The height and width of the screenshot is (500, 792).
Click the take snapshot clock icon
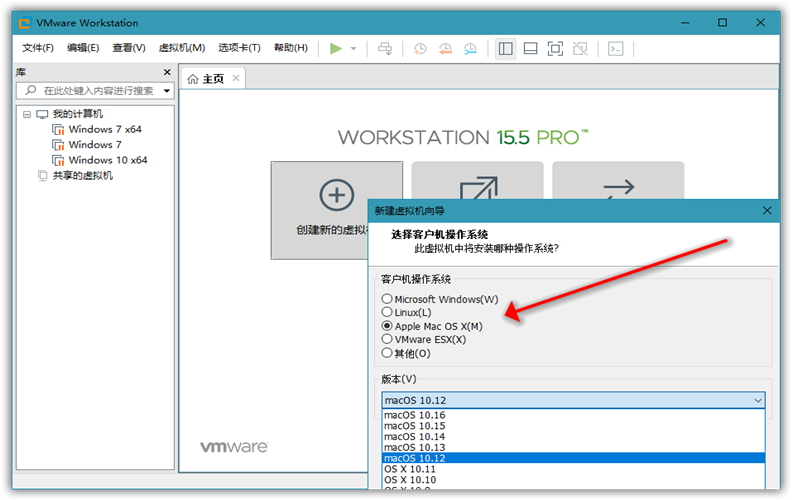[420, 48]
